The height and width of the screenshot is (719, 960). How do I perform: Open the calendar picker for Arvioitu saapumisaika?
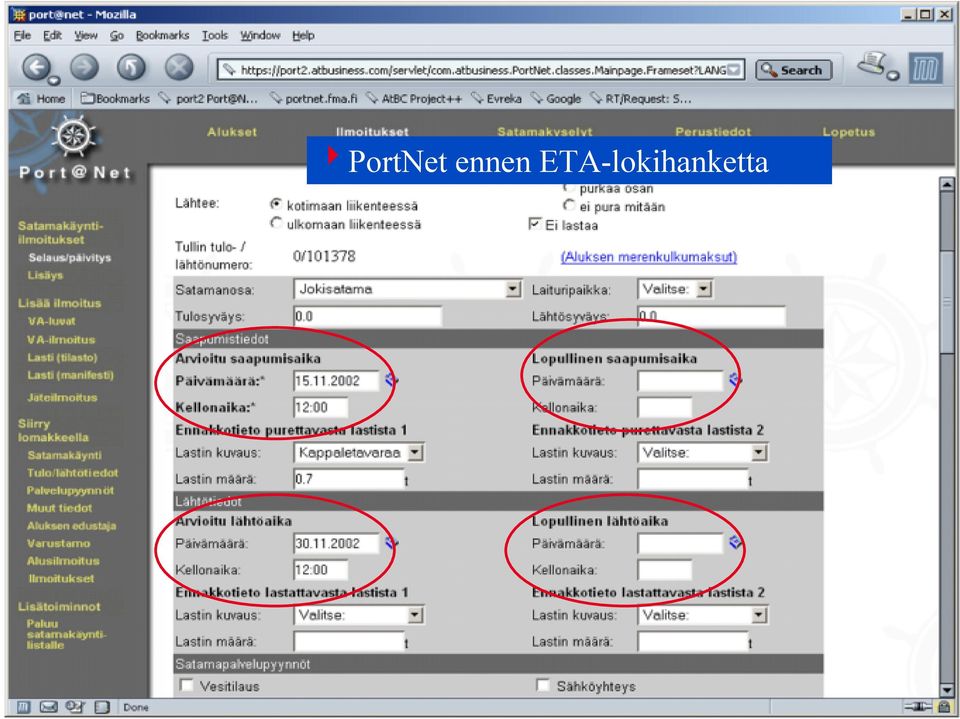coord(392,380)
